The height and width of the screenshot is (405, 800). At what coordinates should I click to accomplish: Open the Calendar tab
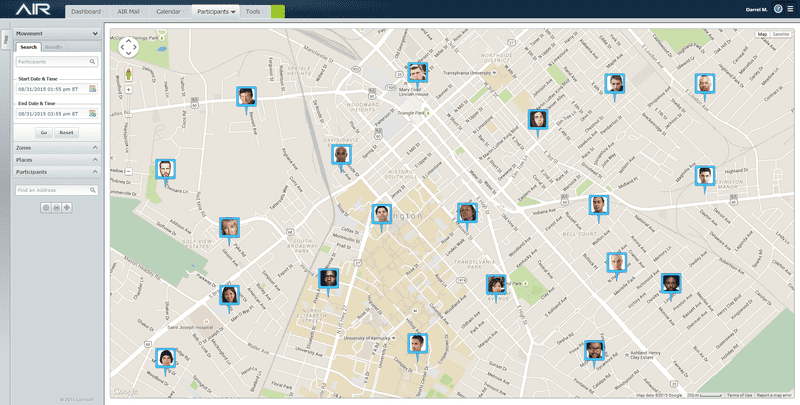click(x=170, y=11)
